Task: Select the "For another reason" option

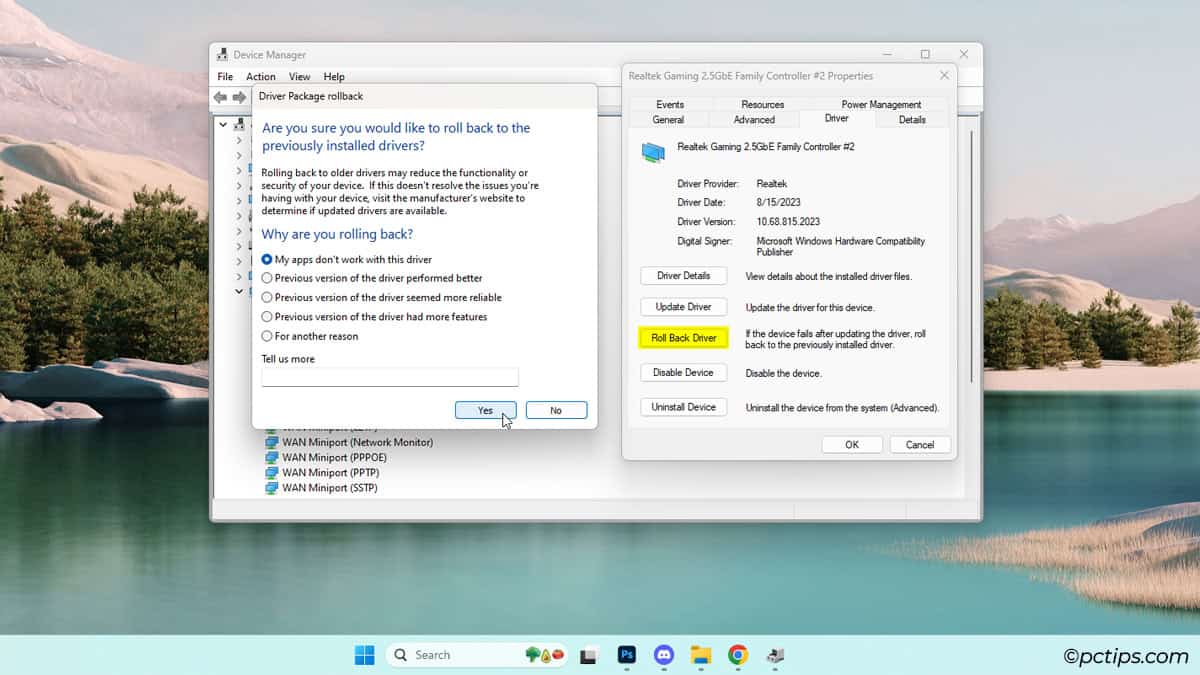Action: pos(309,336)
